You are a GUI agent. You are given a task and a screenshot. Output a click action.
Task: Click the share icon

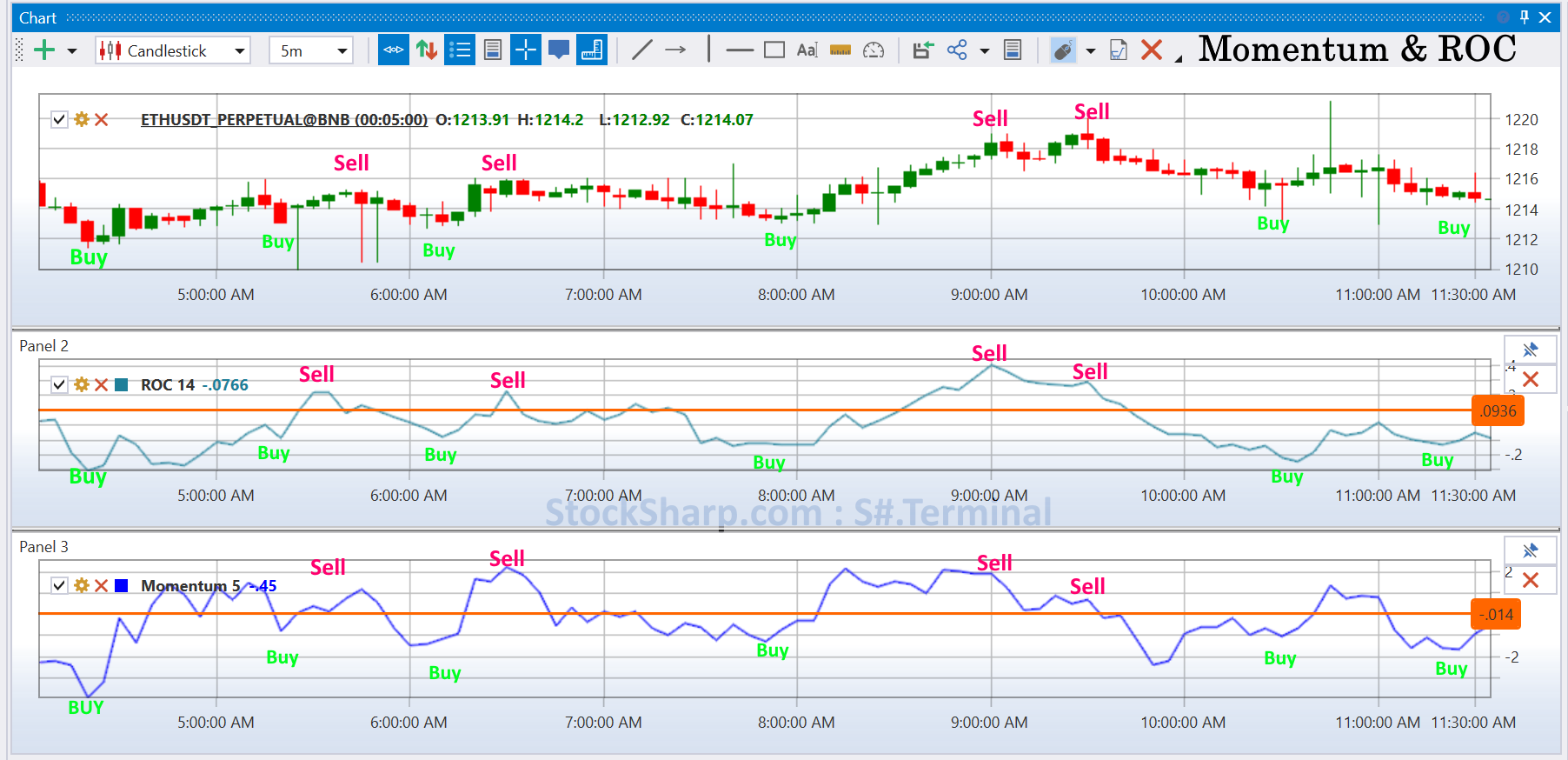click(x=957, y=50)
